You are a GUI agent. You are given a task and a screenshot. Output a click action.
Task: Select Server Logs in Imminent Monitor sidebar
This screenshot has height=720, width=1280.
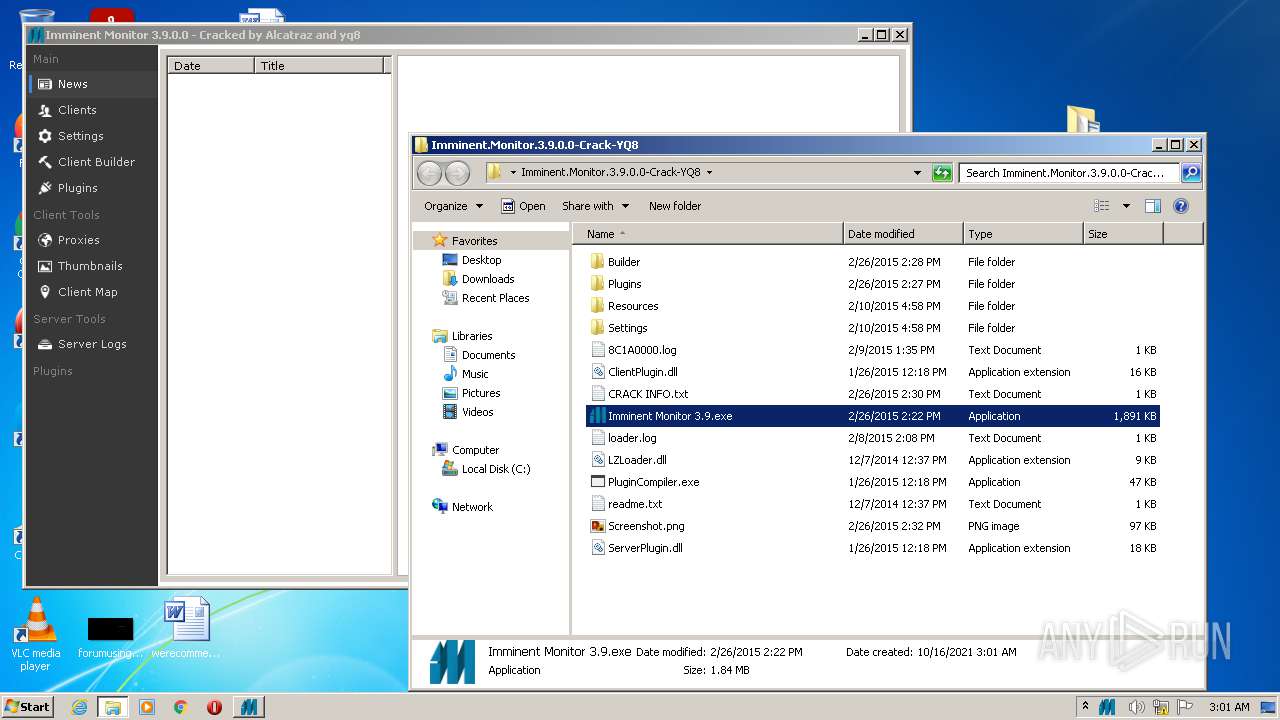[x=92, y=344]
